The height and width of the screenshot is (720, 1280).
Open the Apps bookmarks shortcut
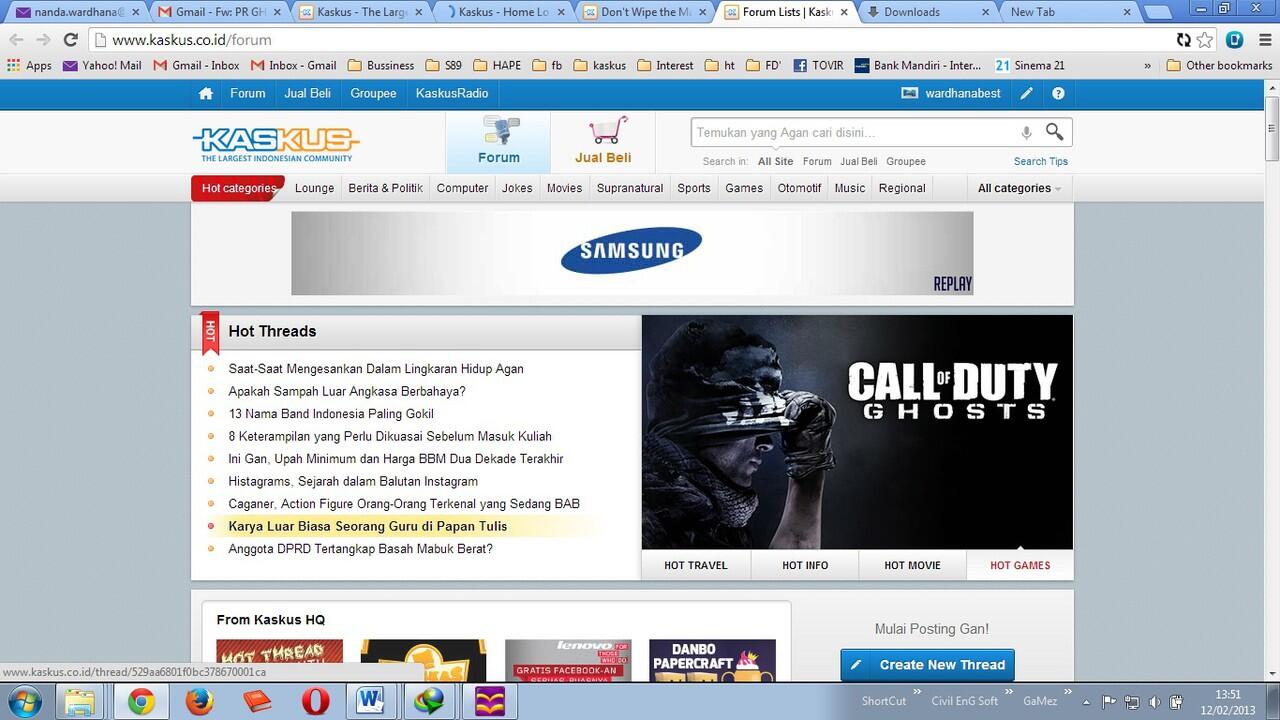point(29,65)
